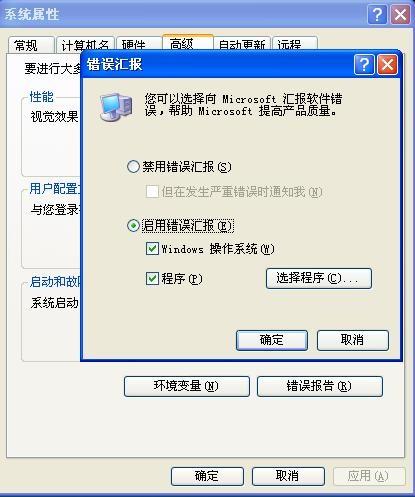Select the 启用错误汇报 radio button
Image resolution: width=415 pixels, height=497 pixels.
tap(133, 226)
